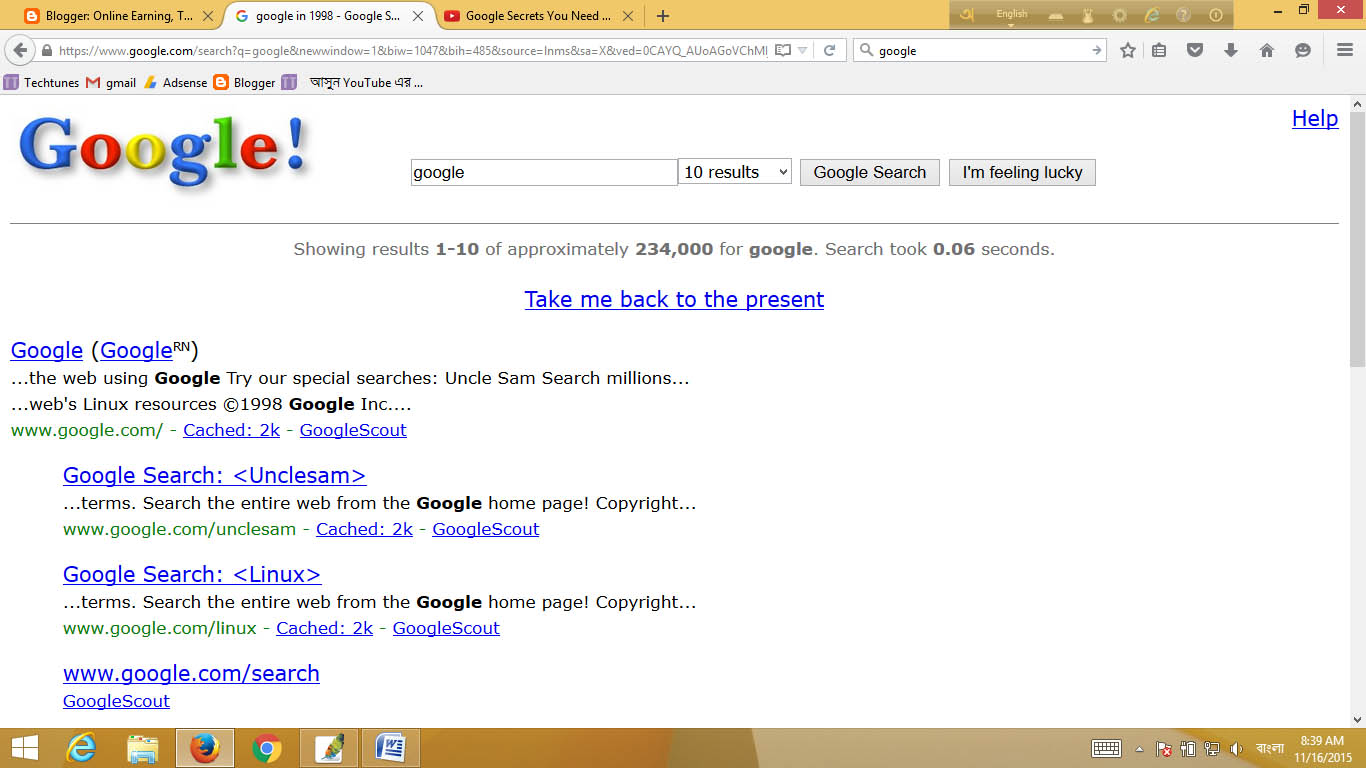Image resolution: width=1366 pixels, height=768 pixels.
Task: Click the Avro help question icon
Action: [1184, 15]
